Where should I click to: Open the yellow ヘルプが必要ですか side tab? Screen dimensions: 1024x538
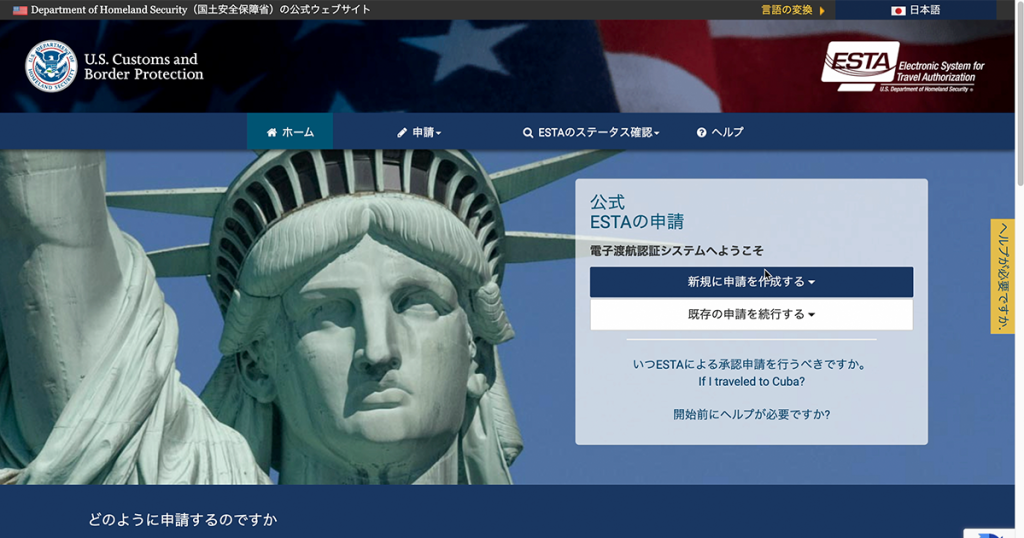tap(1002, 276)
